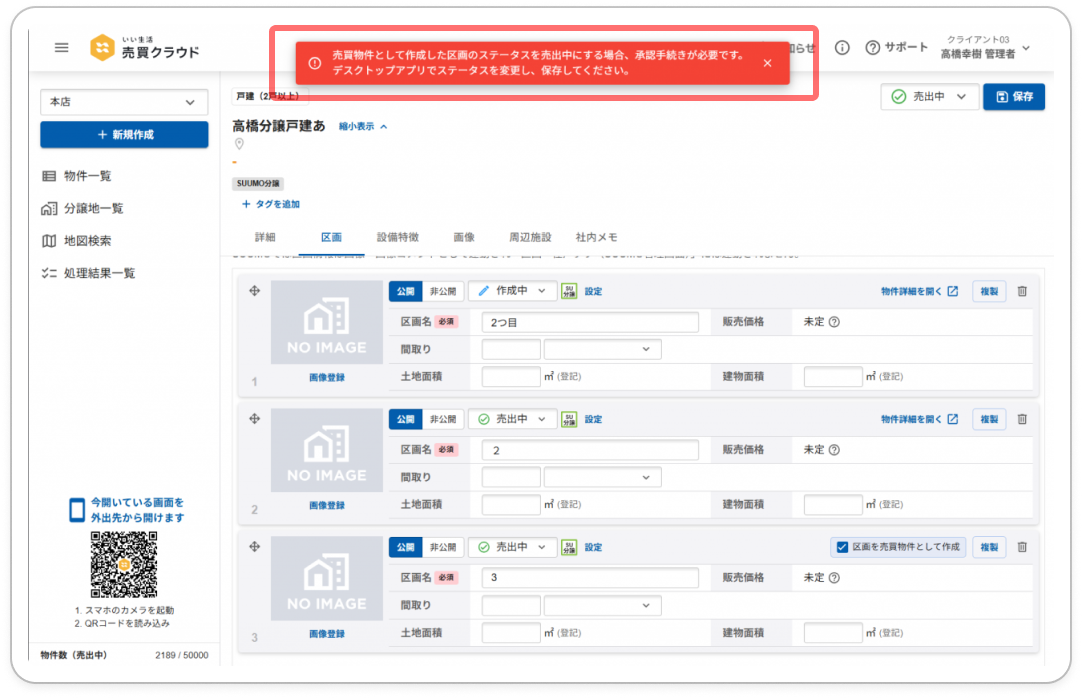Screen dimensions: 1082x698
Task: Delete lot 2 with trash icon
Action: pyautogui.click(x=1022, y=419)
